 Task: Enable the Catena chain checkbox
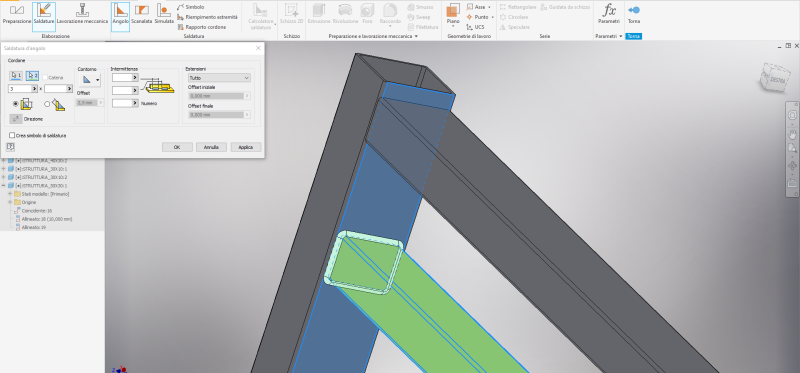tap(45, 77)
